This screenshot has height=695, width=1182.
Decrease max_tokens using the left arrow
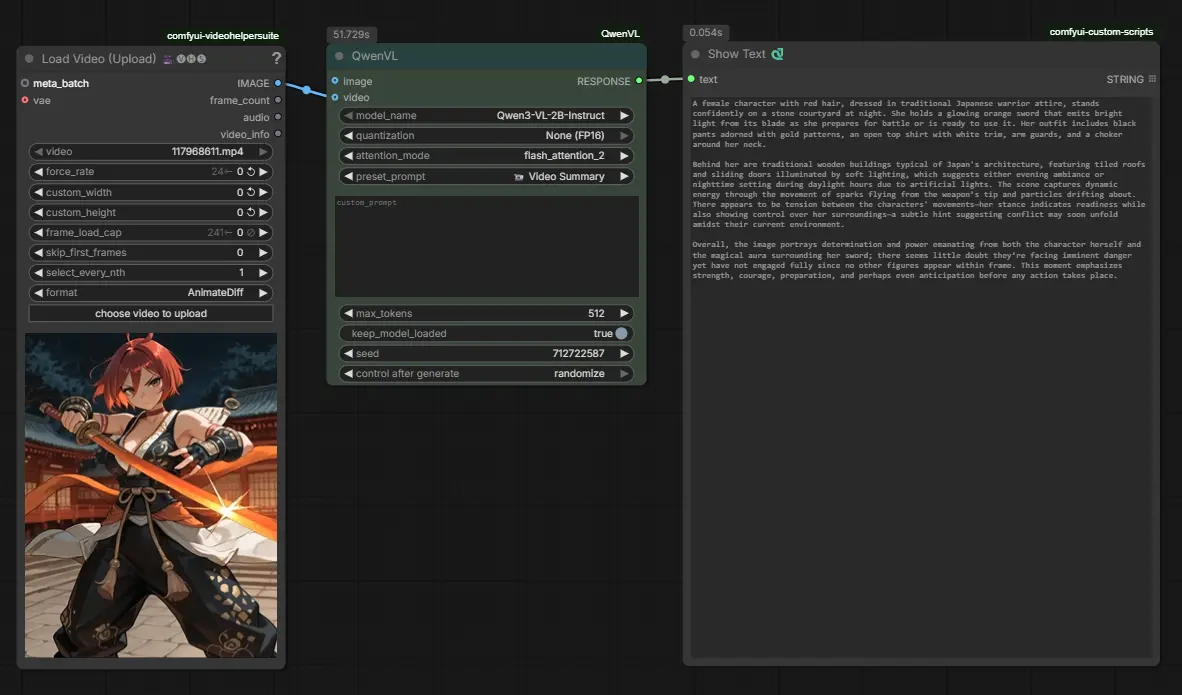coord(347,314)
